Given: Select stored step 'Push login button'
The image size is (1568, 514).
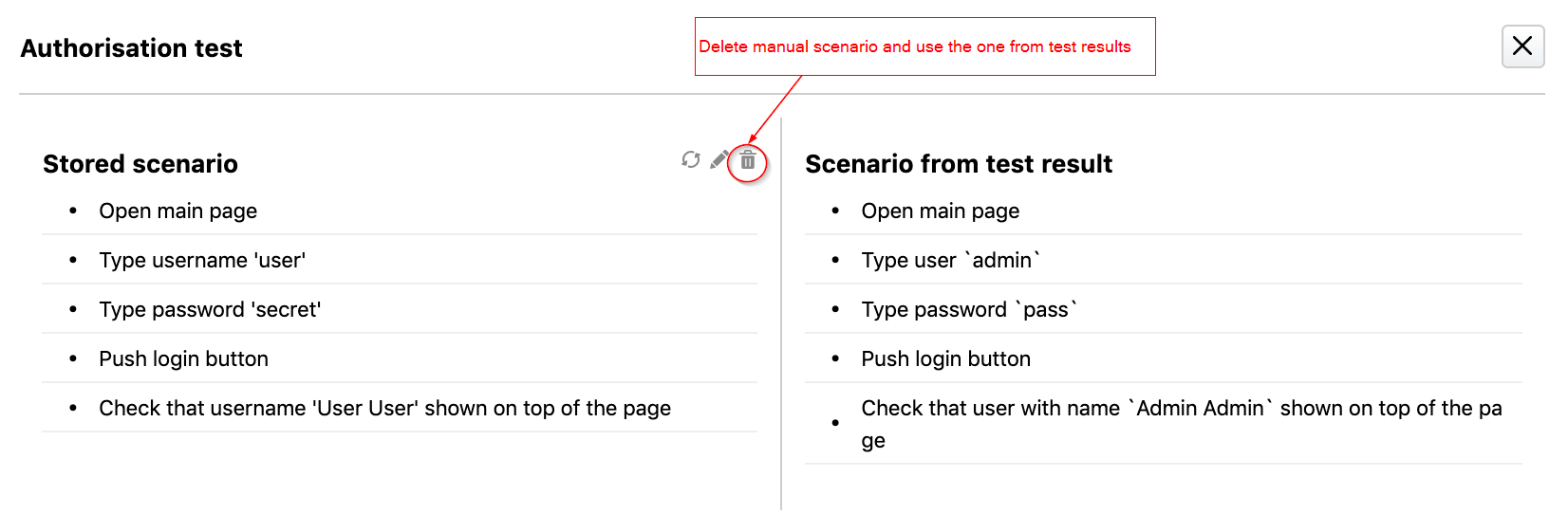Looking at the screenshot, I should 400,358.
